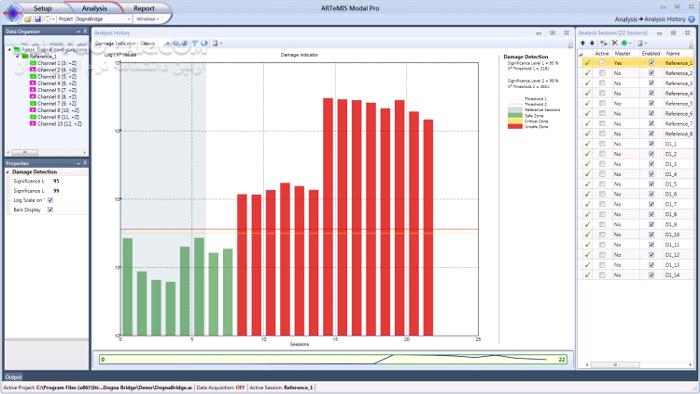Click the green check mark of the Reference_3 row
700x394 pixels.
point(588,83)
